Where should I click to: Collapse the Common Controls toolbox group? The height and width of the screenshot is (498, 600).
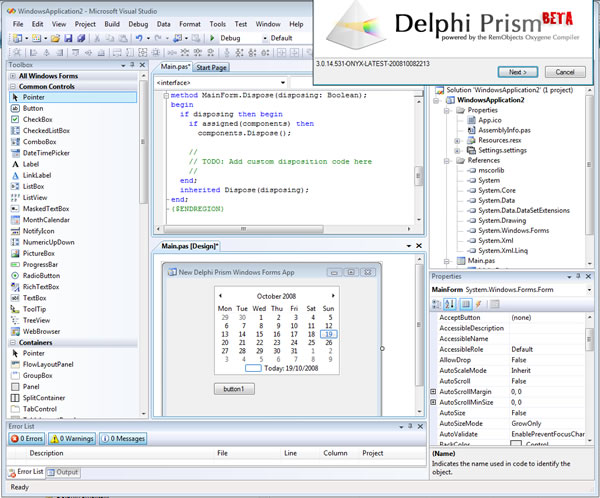click(13, 87)
